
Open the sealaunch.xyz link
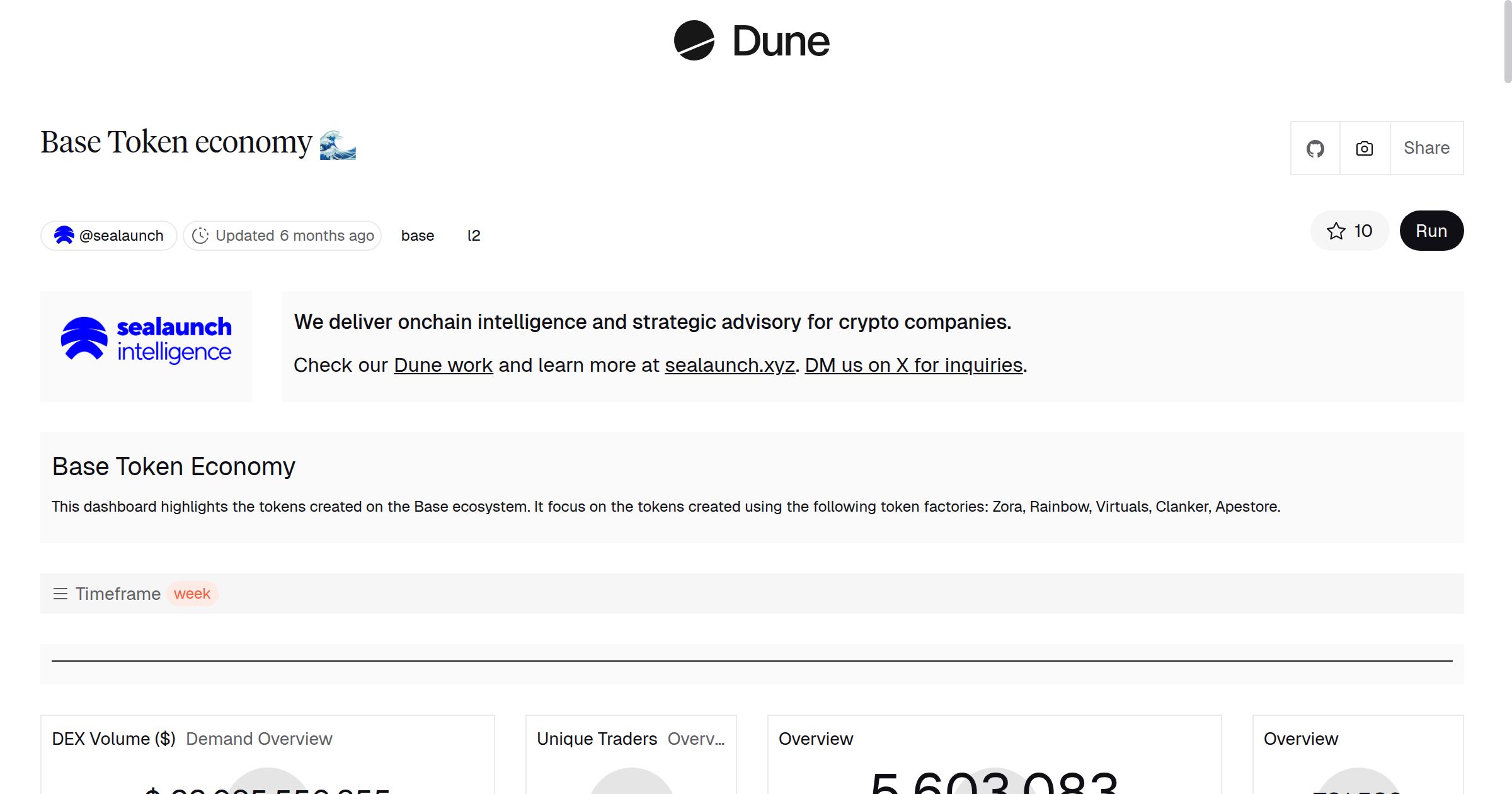click(729, 365)
